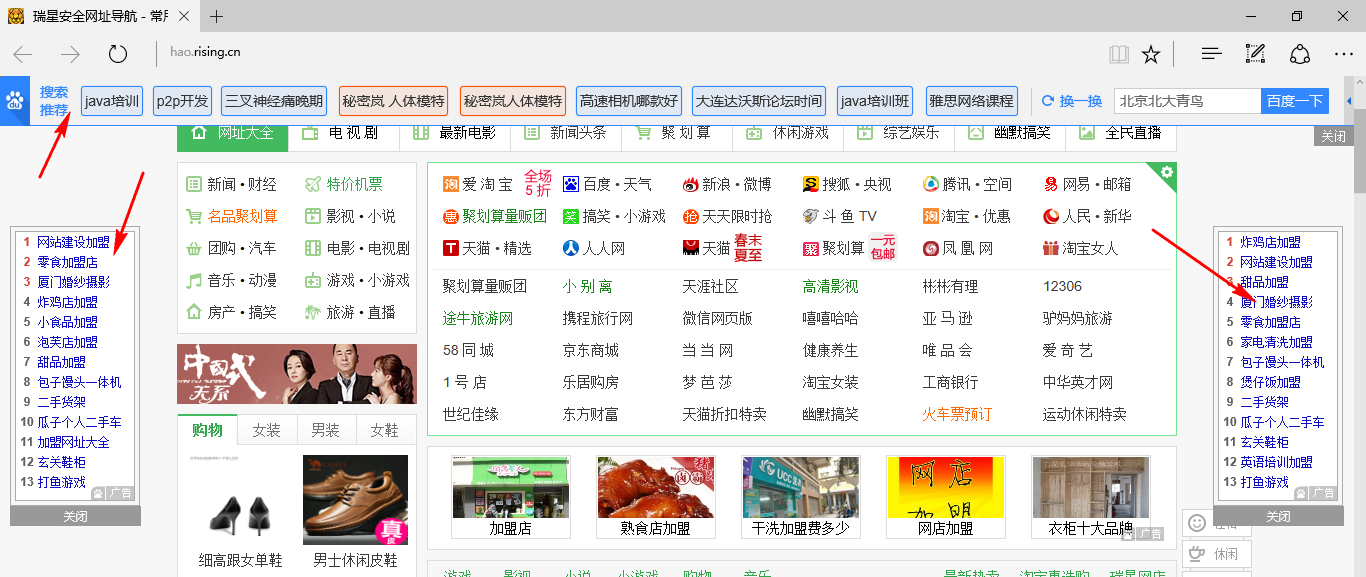Click the address bar hao.rising.cn
1366x577 pixels.
[x=205, y=52]
